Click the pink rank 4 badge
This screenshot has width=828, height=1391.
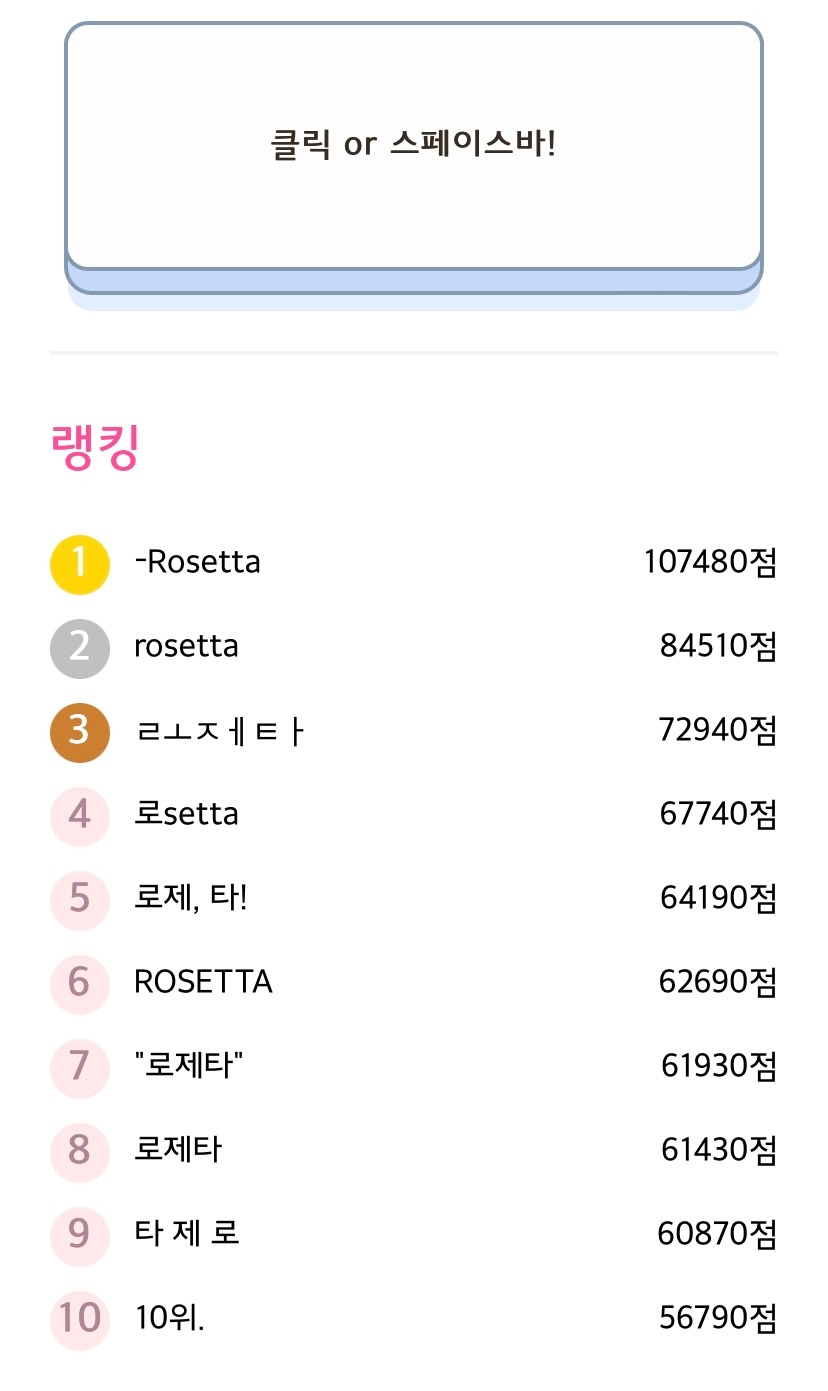pos(79,816)
